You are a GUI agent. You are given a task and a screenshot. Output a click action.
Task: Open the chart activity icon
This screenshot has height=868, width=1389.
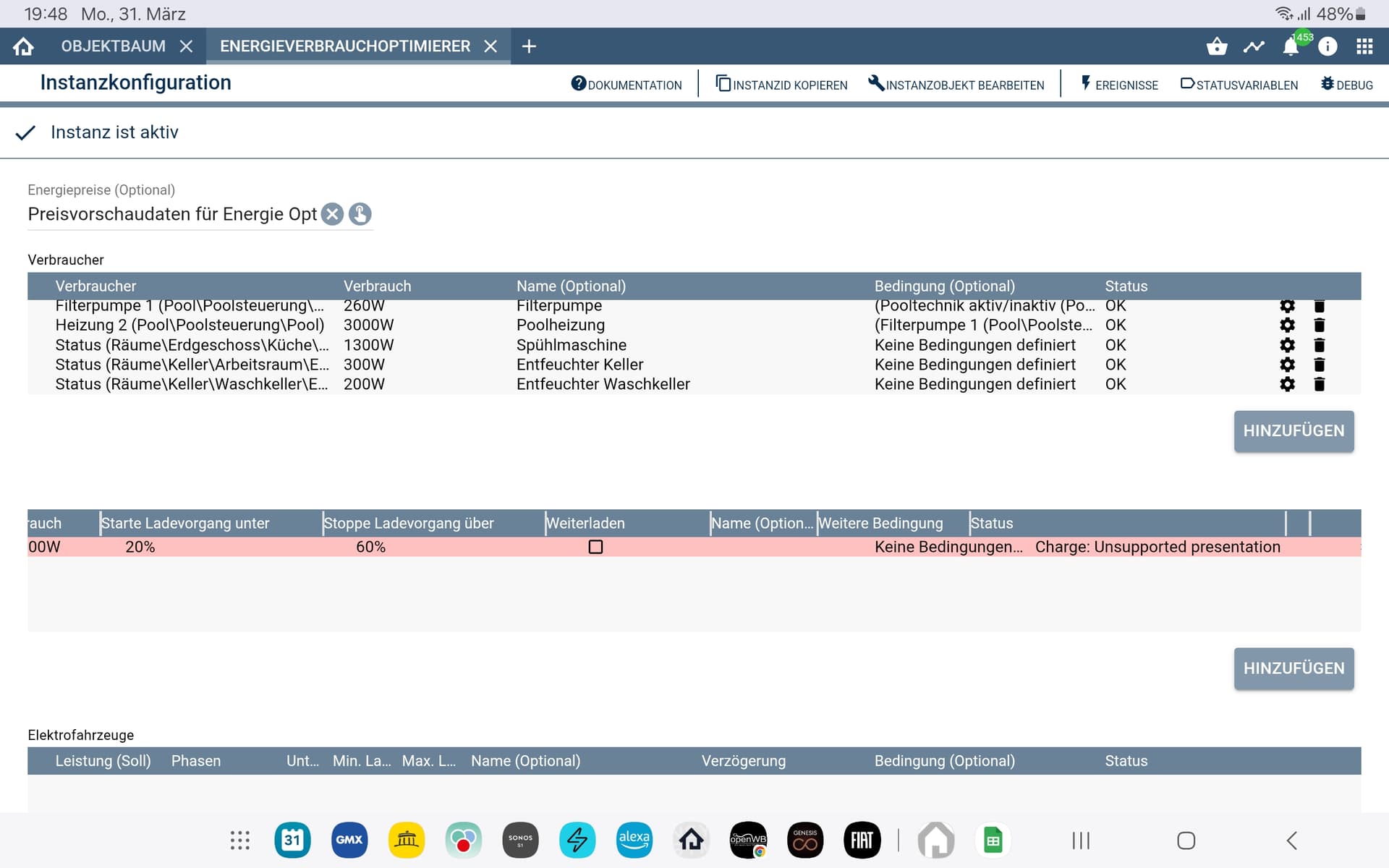pyautogui.click(x=1254, y=46)
